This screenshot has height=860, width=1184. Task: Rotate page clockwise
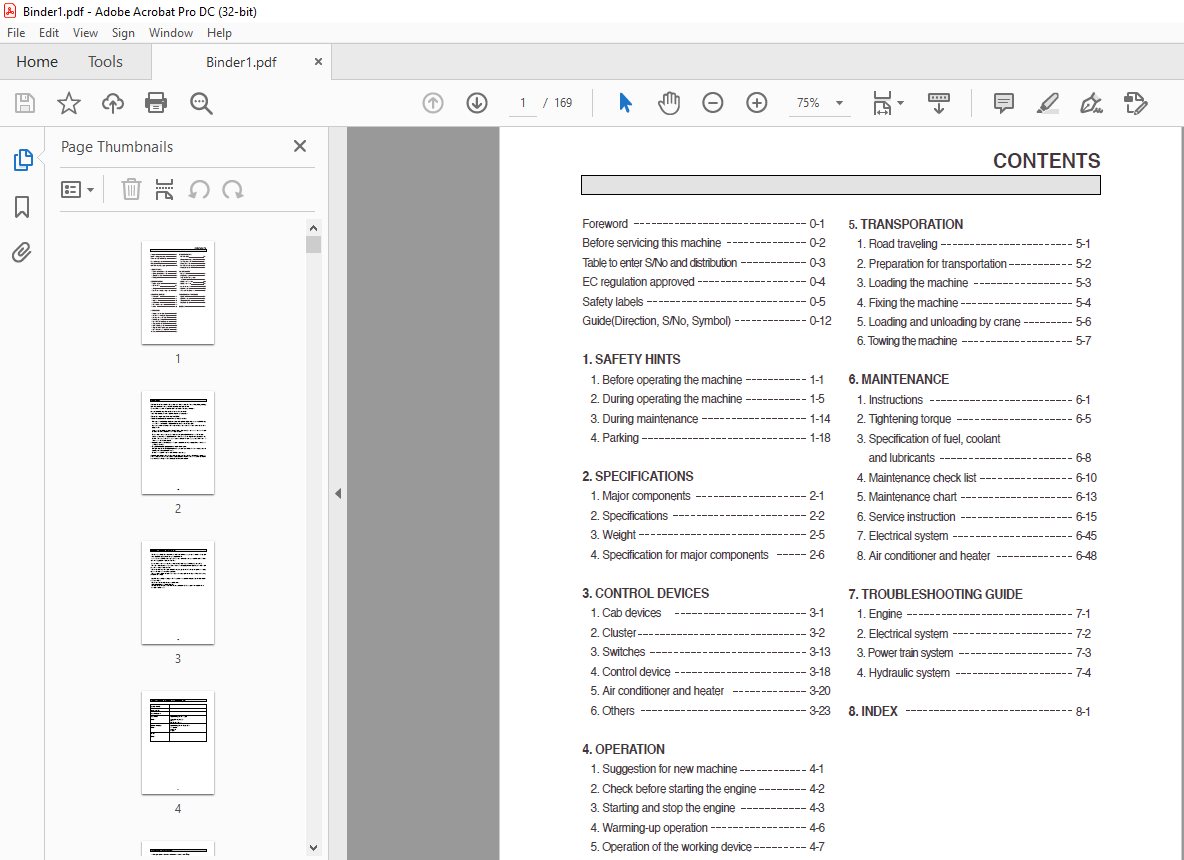click(x=233, y=190)
